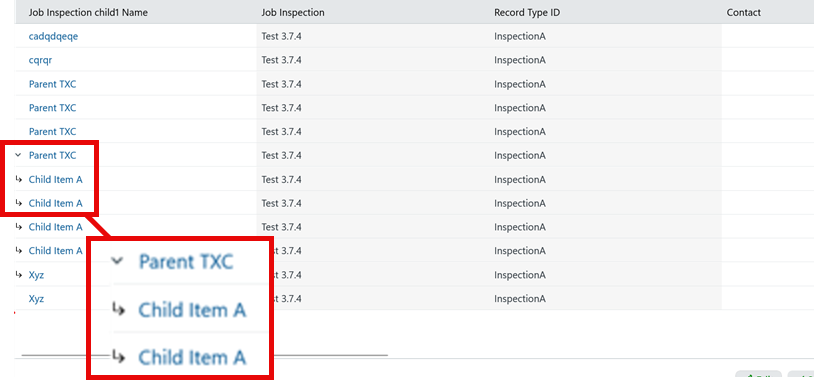Open the Xyz link without a child arrow
Image resolution: width=814 pixels, height=380 pixels.
(36, 299)
